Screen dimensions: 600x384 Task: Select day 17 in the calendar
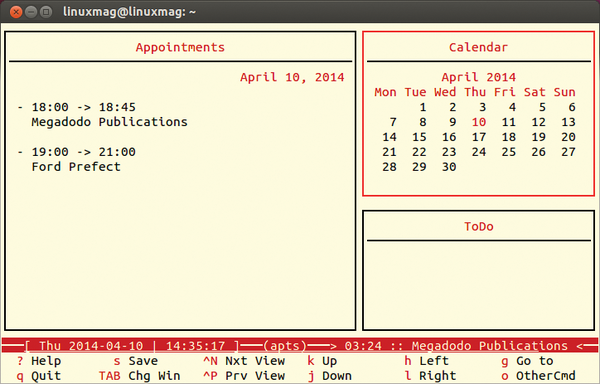(x=479, y=137)
